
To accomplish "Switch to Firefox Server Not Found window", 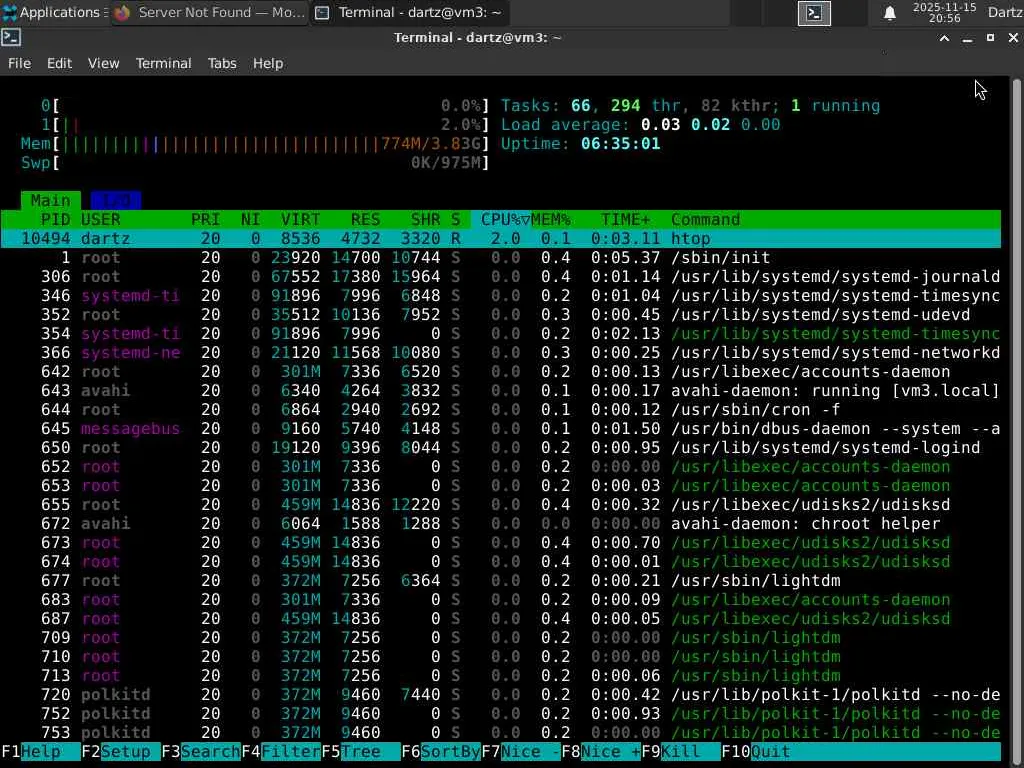I will click(210, 12).
